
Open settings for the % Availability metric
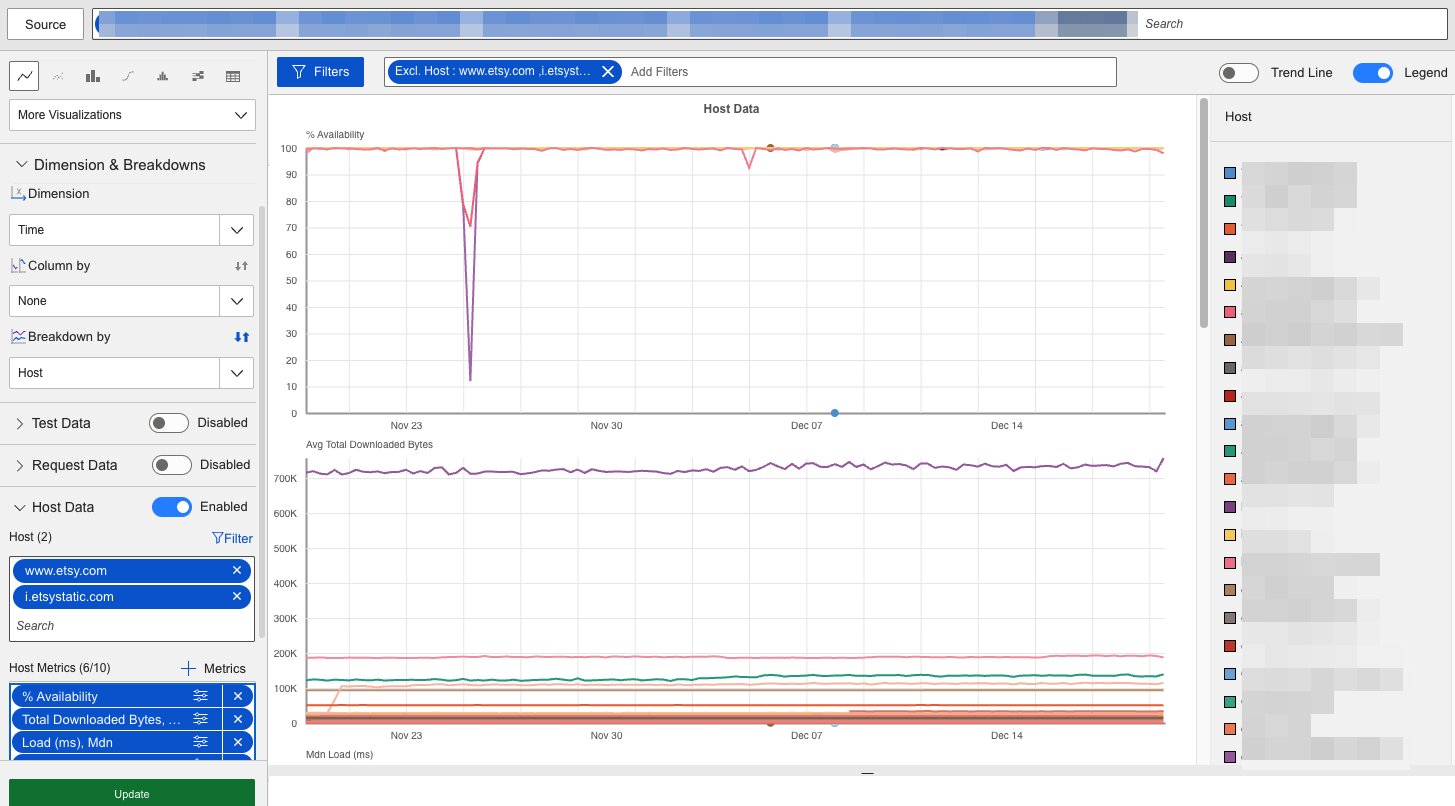click(x=200, y=695)
